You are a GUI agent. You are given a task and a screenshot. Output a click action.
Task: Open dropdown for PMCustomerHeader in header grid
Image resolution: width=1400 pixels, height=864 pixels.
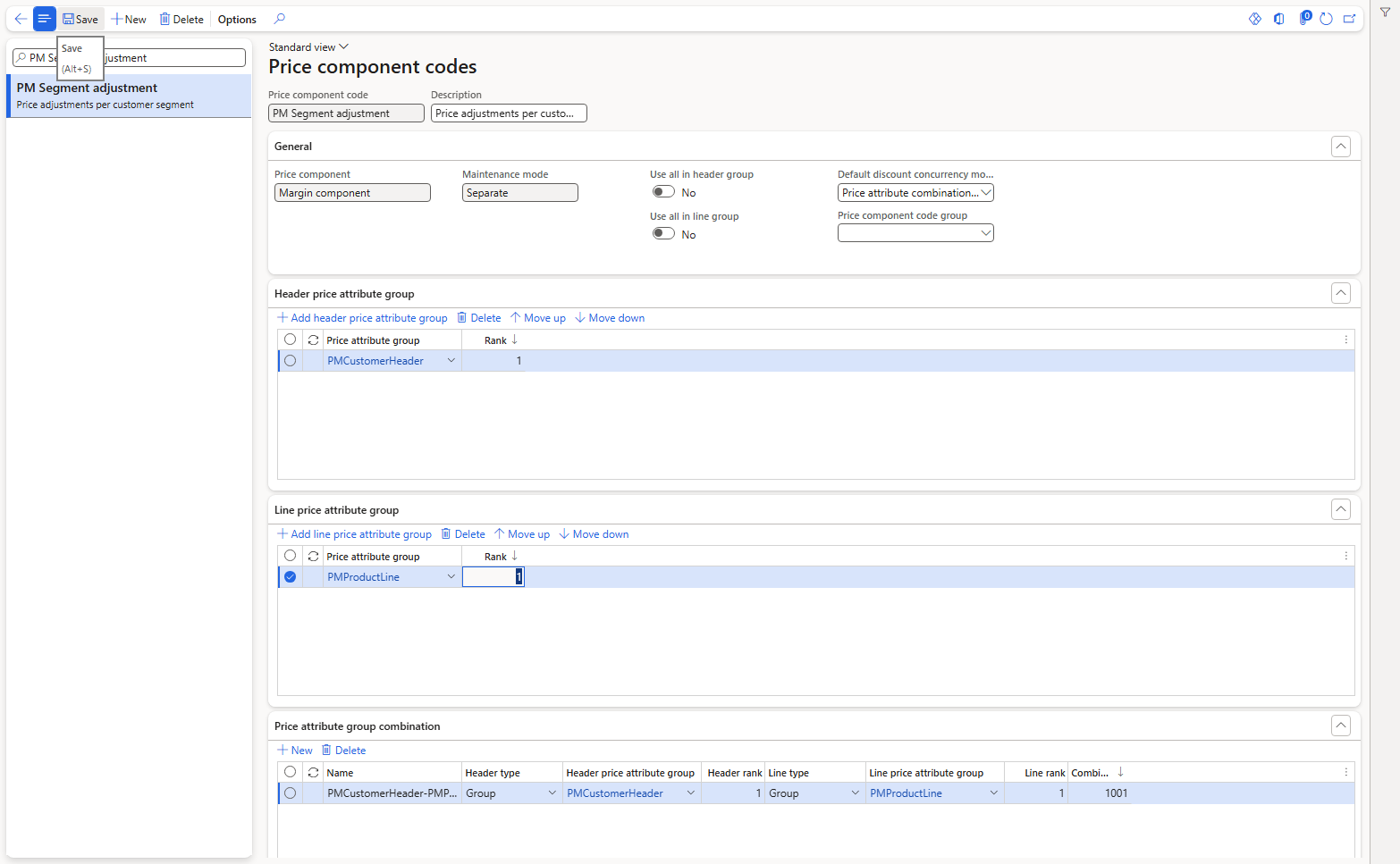tap(451, 361)
